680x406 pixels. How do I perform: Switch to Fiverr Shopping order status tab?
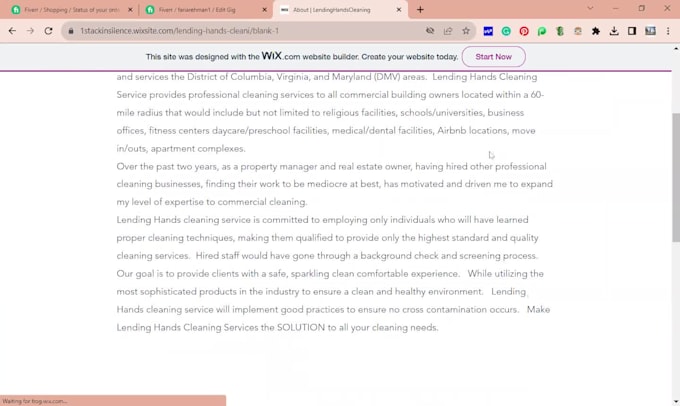point(72,10)
